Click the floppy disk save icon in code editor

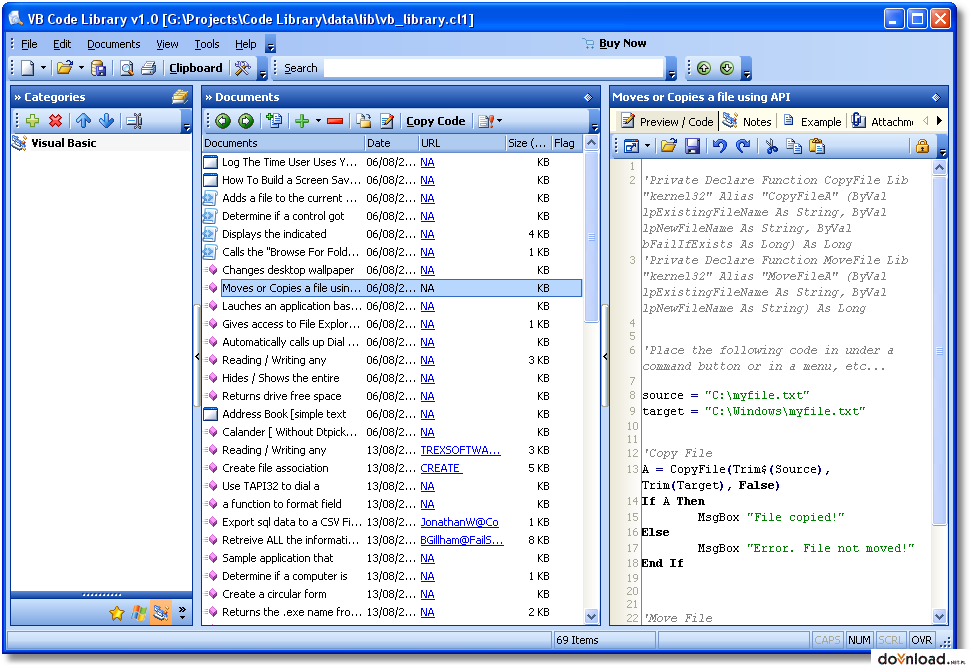[x=693, y=146]
